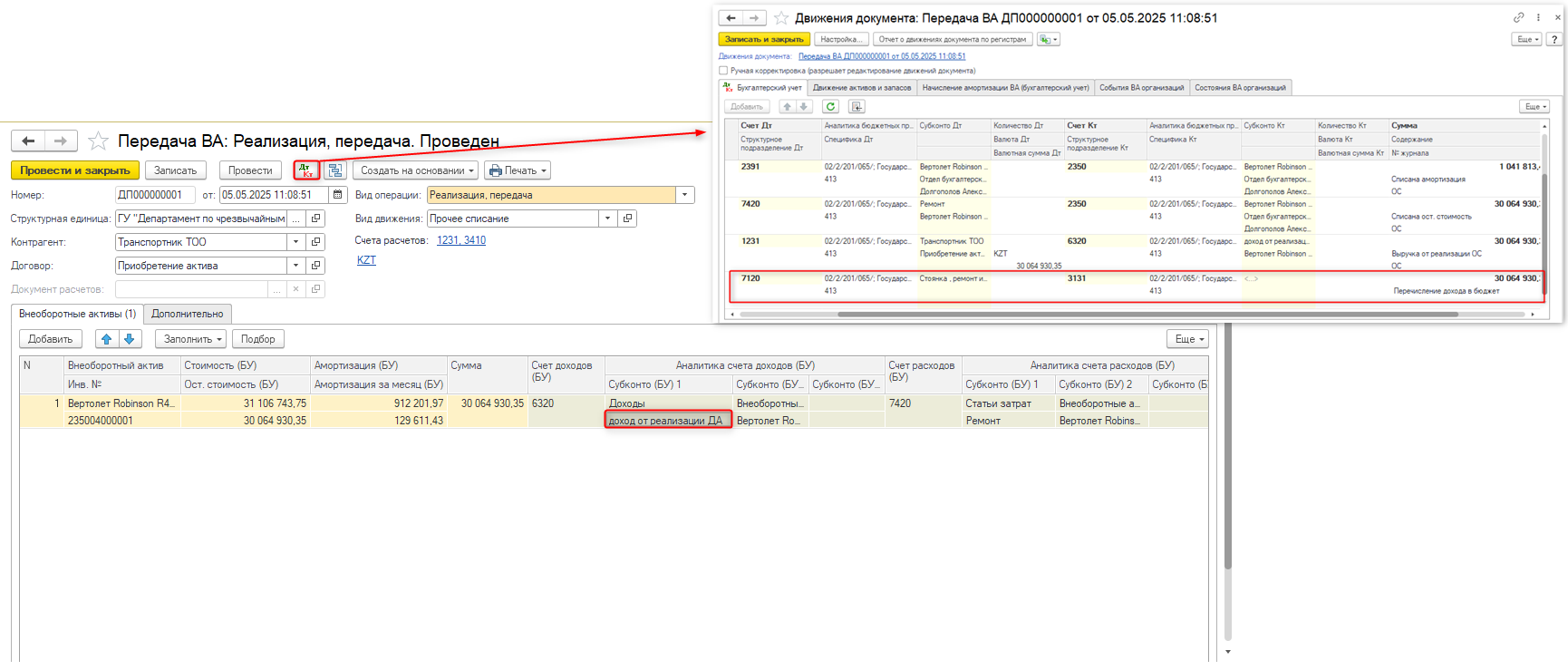
Task: Go back in Движения документа window
Action: (x=731, y=18)
